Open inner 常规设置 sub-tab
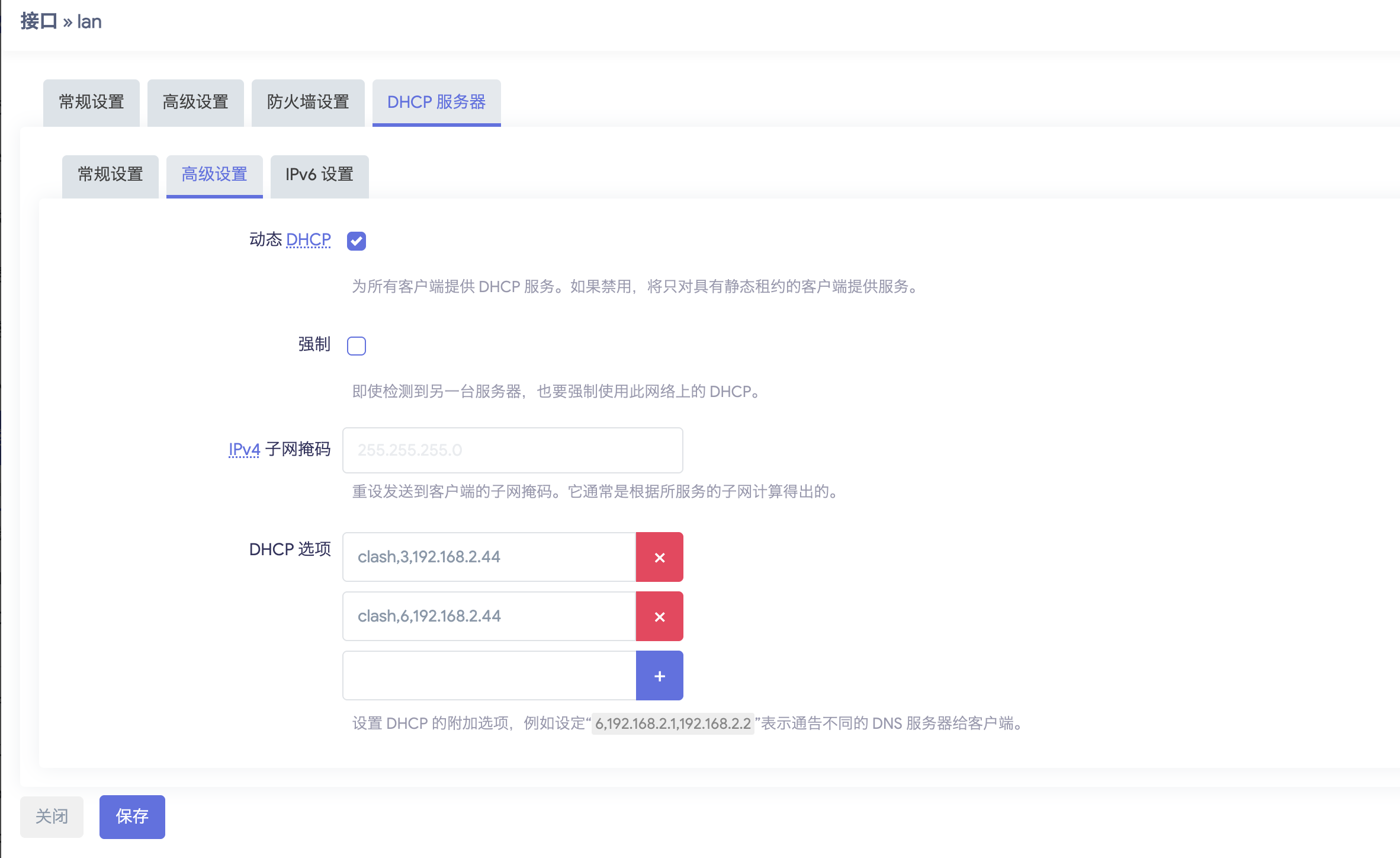The image size is (1400, 858). (x=110, y=175)
